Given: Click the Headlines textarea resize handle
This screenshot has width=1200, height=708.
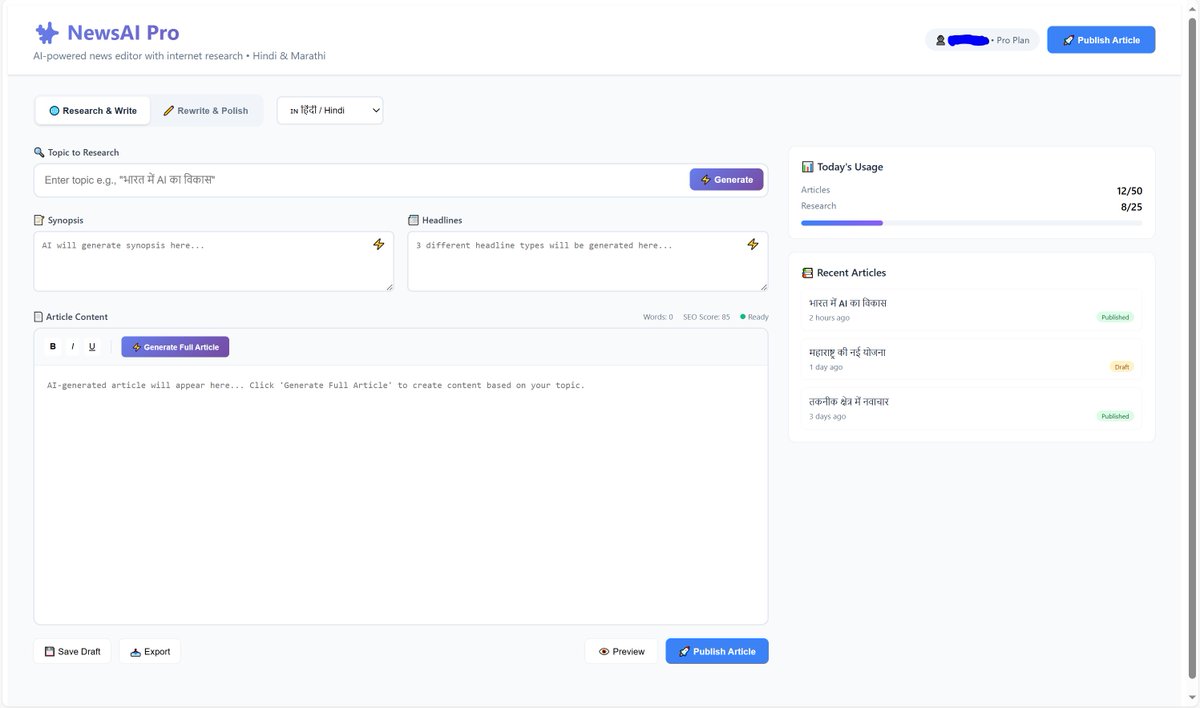Looking at the screenshot, I should pyautogui.click(x=763, y=286).
